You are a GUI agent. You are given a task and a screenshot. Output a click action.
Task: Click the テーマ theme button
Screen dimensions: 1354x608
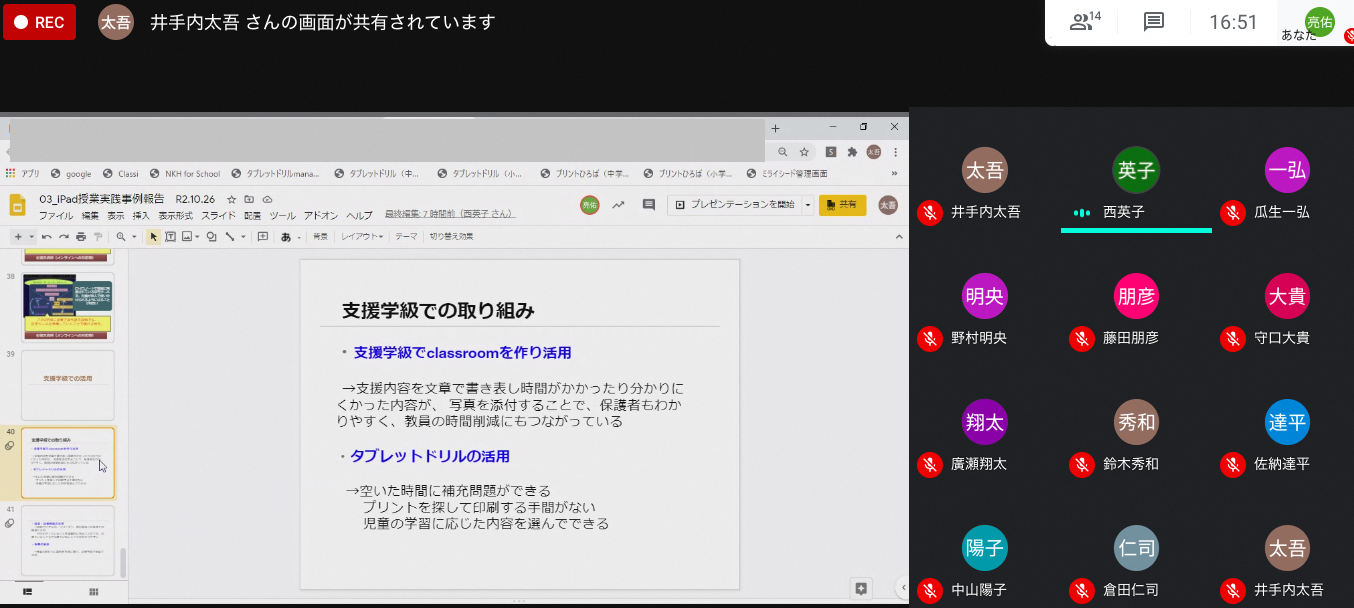point(406,237)
